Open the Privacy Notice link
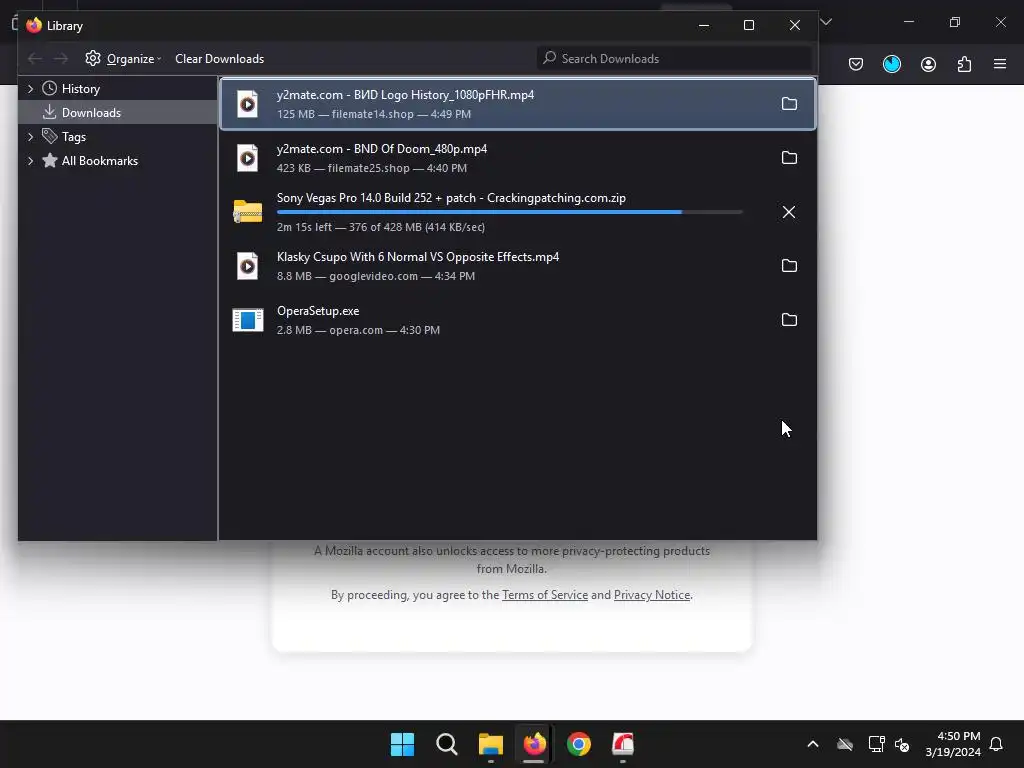This screenshot has width=1024, height=768. (652, 595)
